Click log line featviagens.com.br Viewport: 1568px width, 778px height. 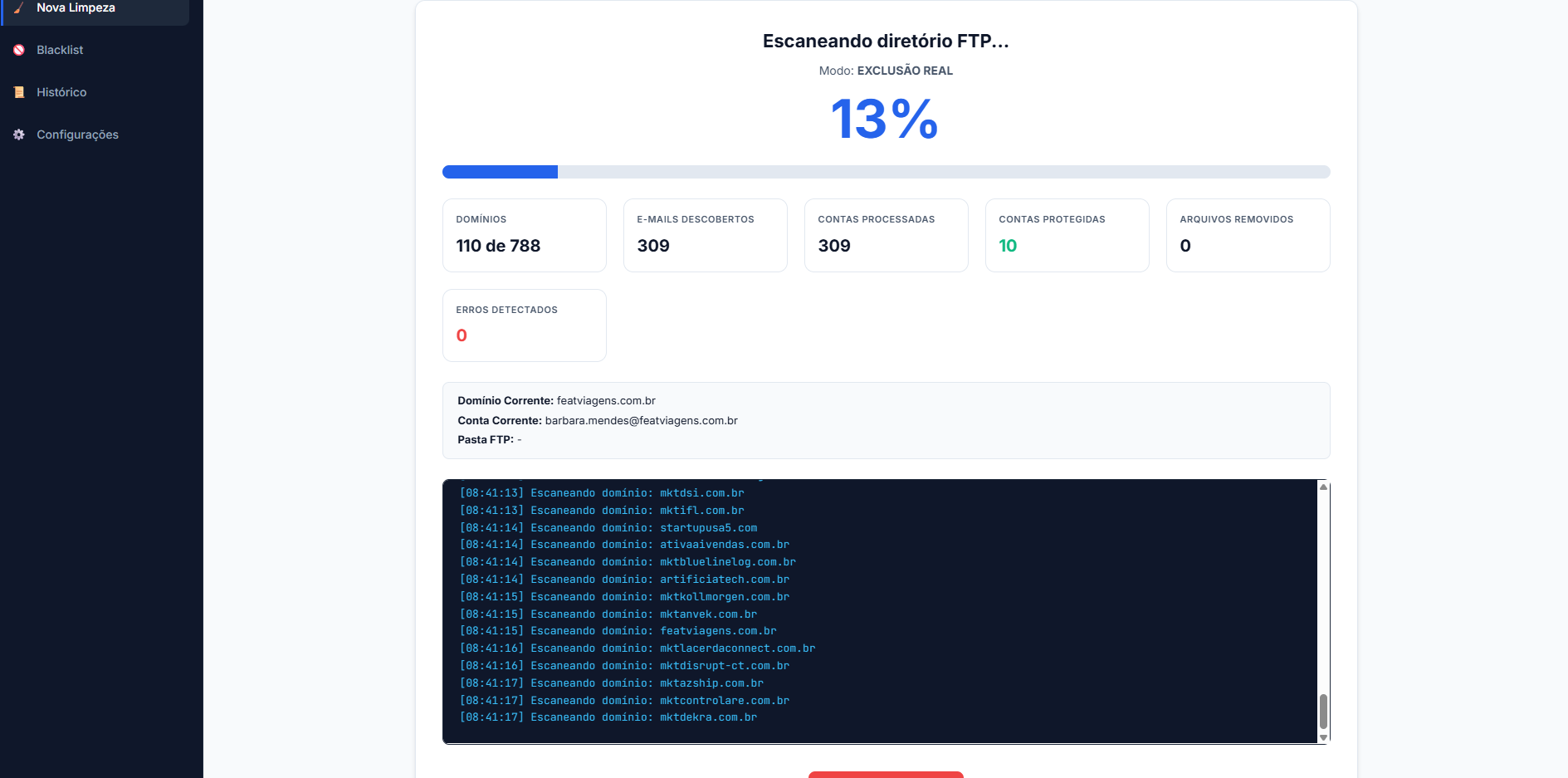click(x=618, y=631)
